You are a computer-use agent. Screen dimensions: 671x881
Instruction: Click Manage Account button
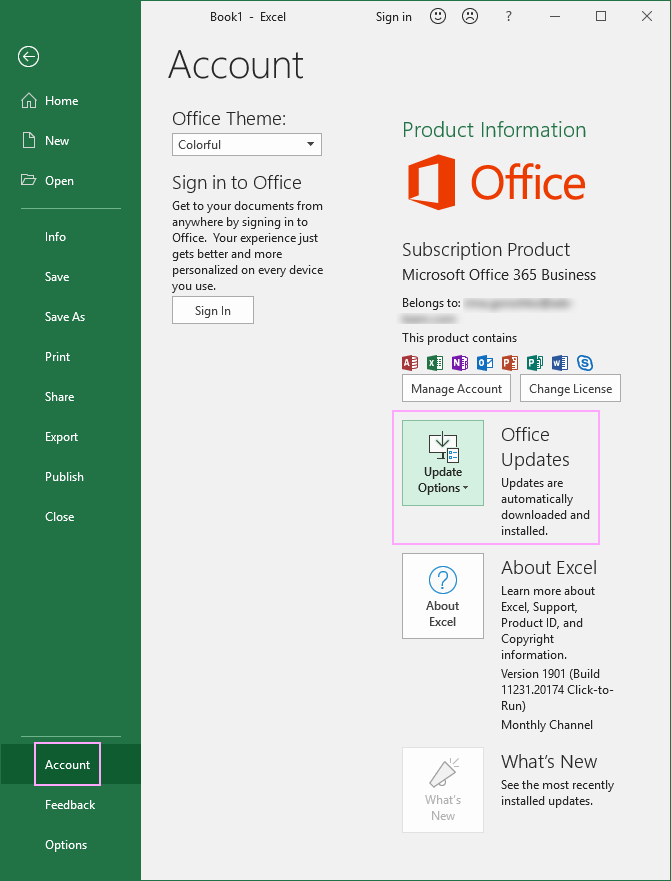[x=456, y=388]
